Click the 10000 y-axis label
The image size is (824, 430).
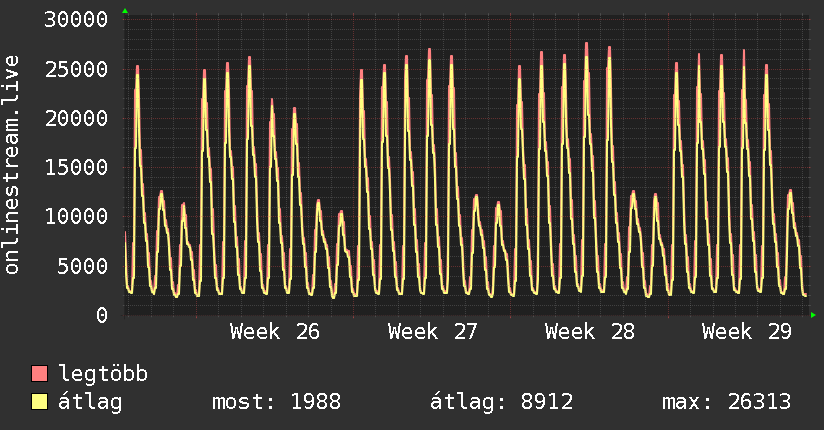[x=76, y=217]
